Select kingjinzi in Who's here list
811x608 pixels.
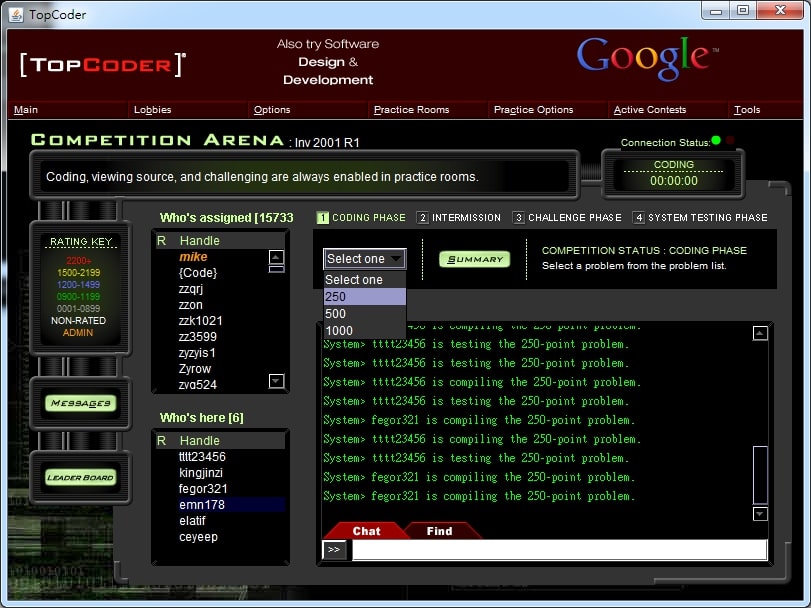click(x=201, y=473)
